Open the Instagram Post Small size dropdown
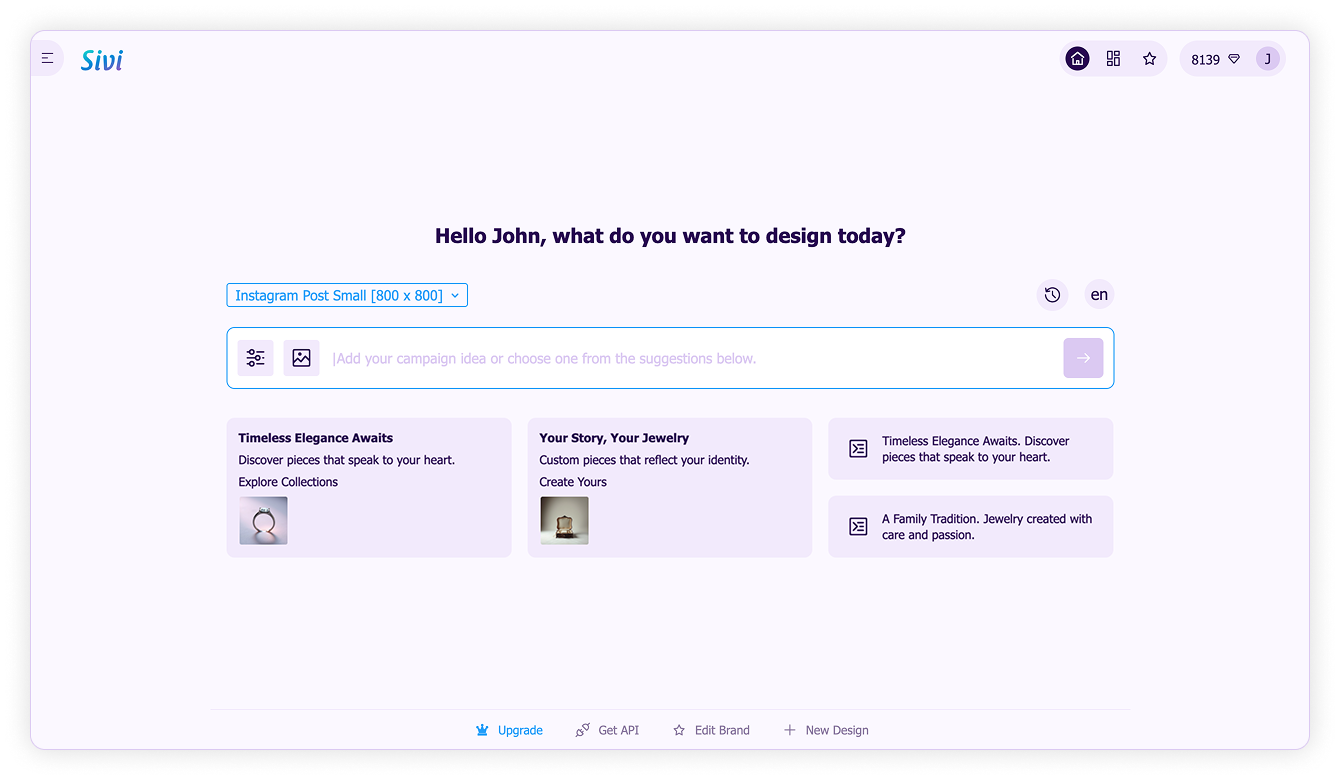Viewport: 1340px width, 780px height. 347,295
